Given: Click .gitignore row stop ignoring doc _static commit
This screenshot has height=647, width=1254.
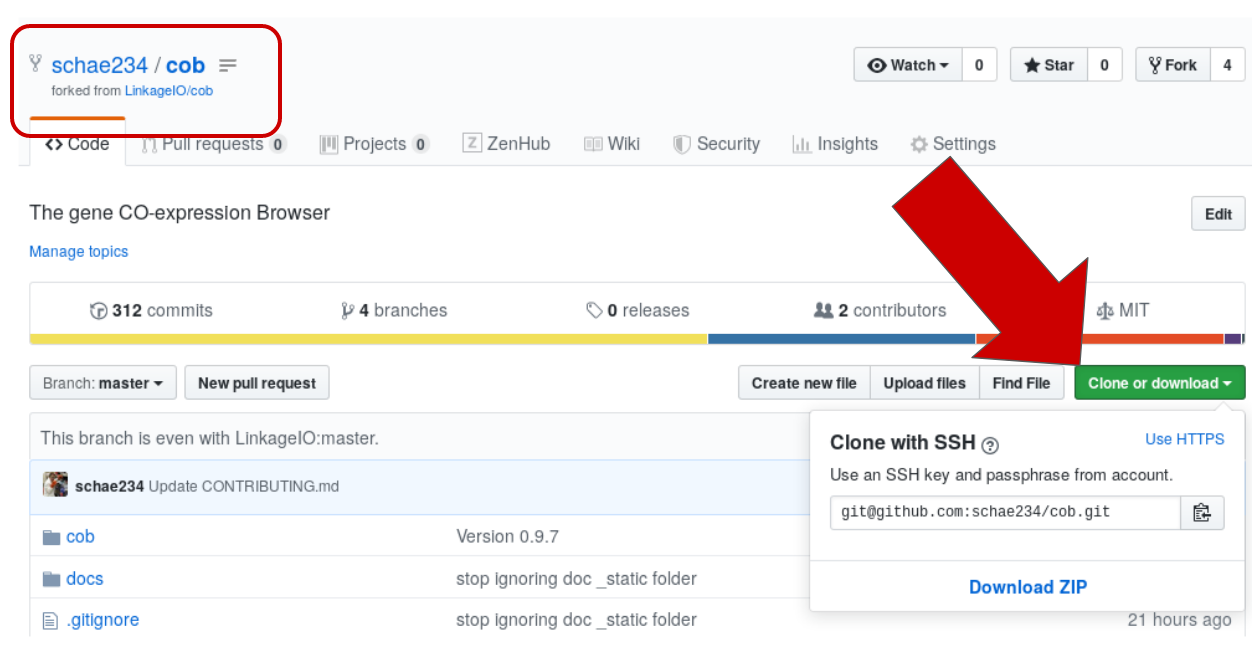Looking at the screenshot, I should click(x=576, y=620).
